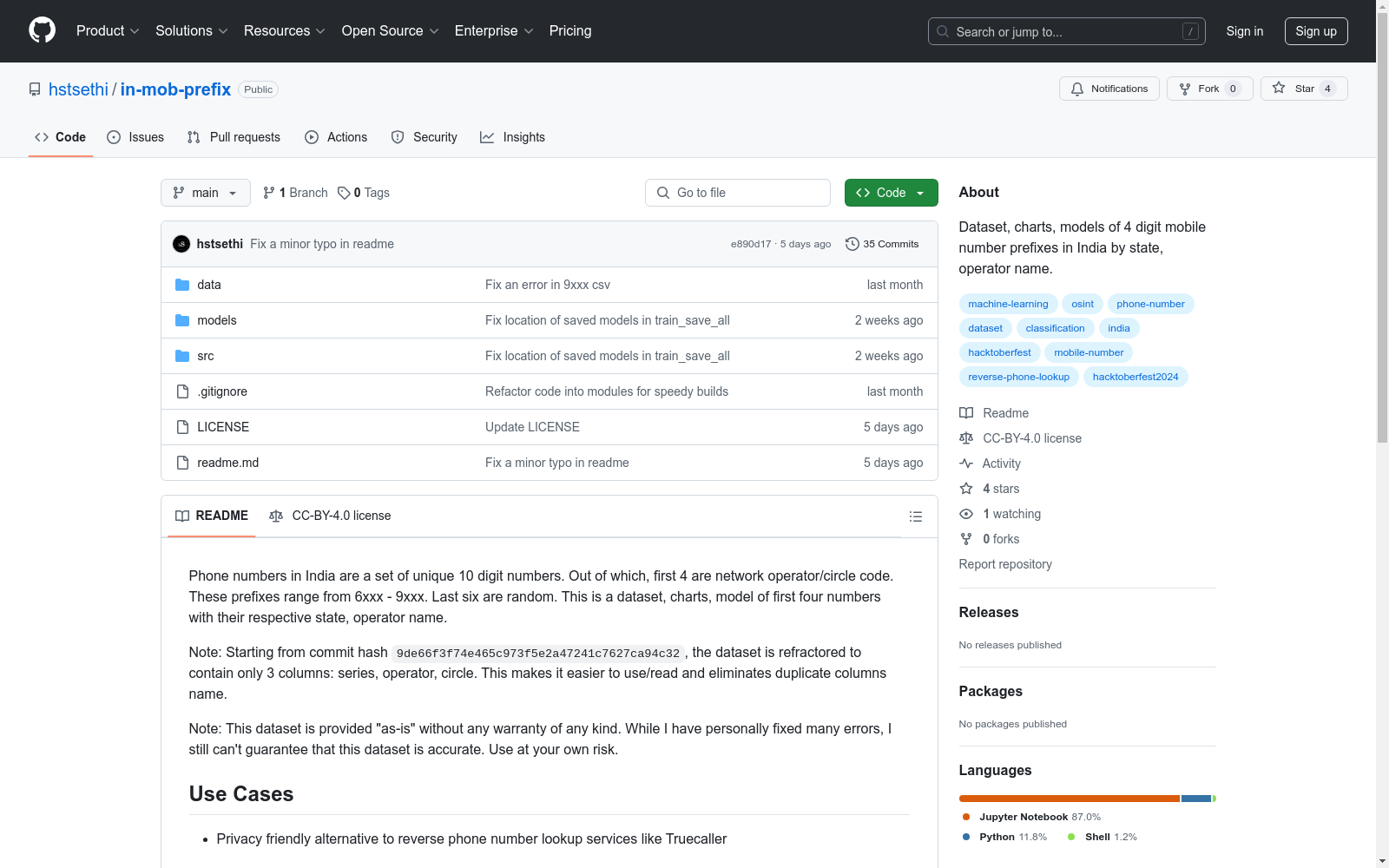Click the tag icon next to 0 Tags

point(344,193)
